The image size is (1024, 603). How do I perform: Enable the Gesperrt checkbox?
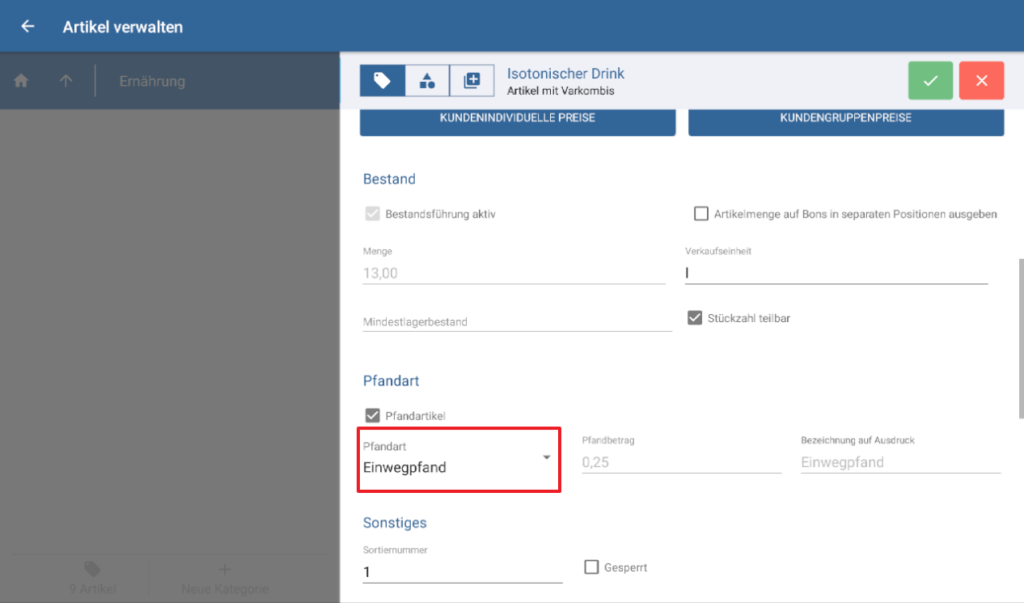point(591,567)
